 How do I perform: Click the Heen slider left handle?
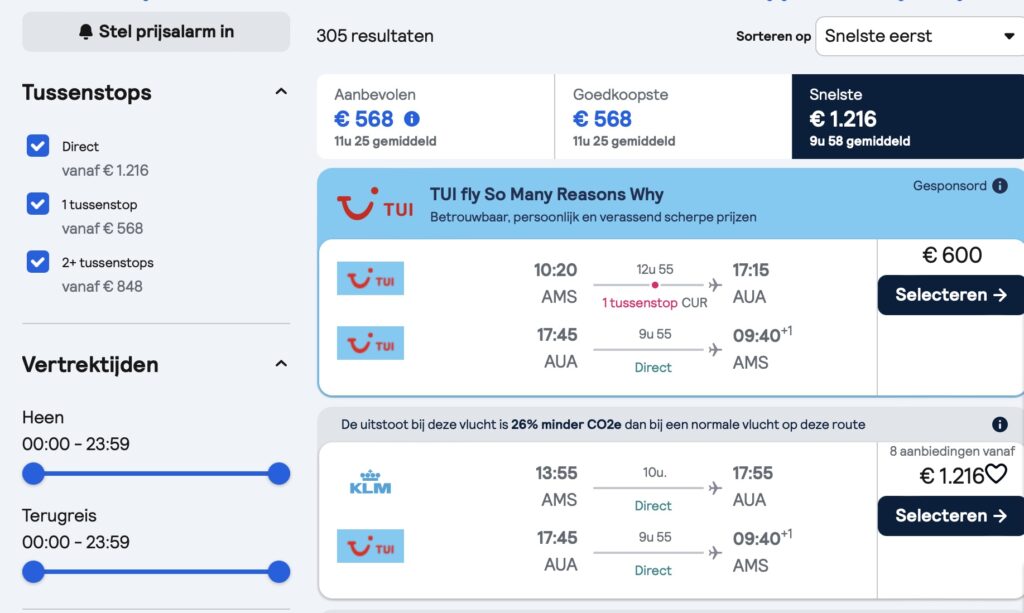coord(34,473)
